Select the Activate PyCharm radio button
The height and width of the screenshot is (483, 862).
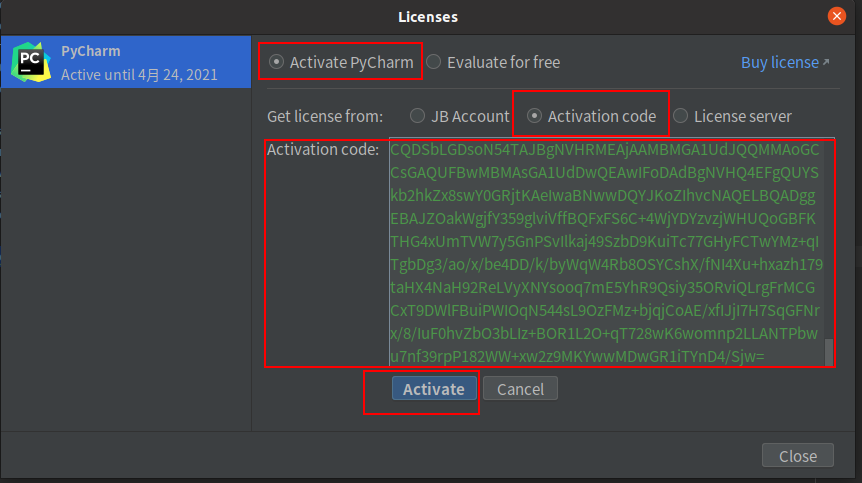tap(276, 62)
